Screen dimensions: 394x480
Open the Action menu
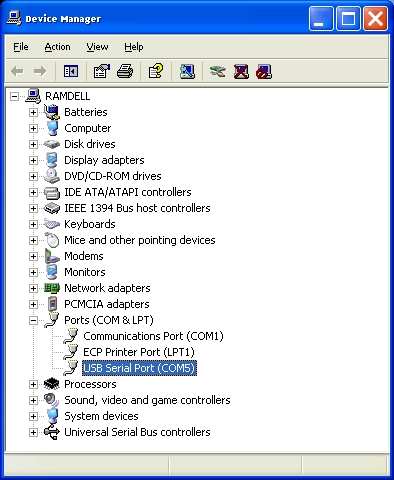(57, 47)
